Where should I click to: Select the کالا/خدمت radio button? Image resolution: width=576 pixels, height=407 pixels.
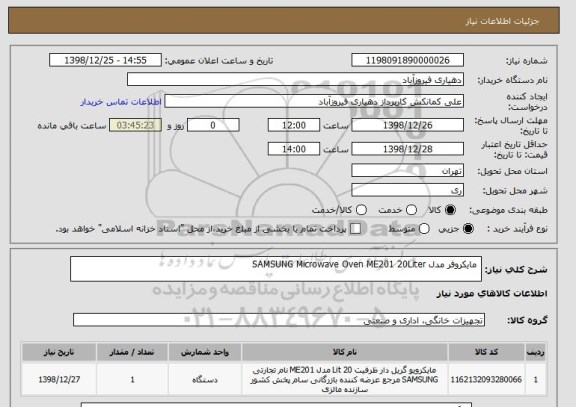tap(361, 210)
